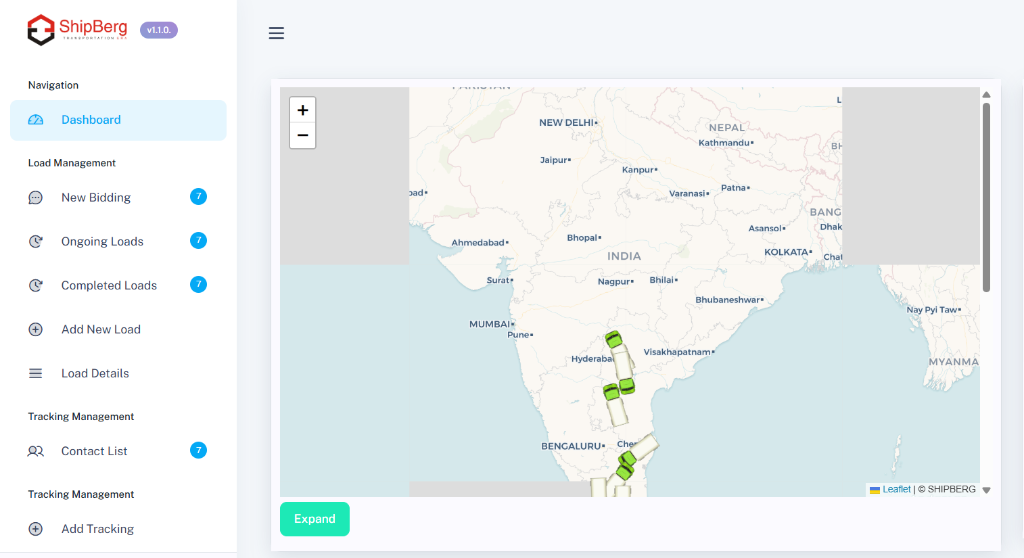Image resolution: width=1024 pixels, height=558 pixels.
Task: Click the Contact List people icon
Action: coord(36,452)
